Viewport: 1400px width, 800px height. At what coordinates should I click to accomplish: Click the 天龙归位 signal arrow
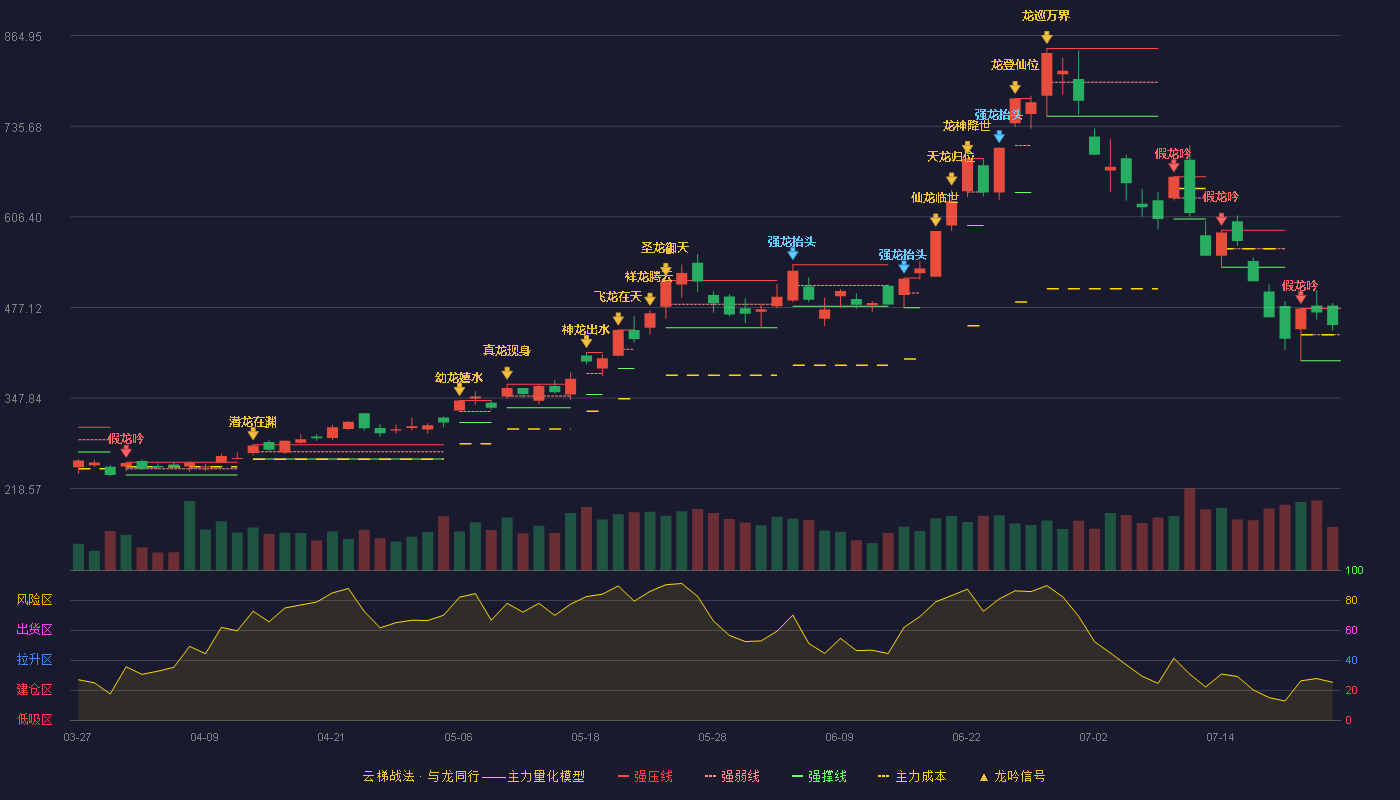pyautogui.click(x=951, y=179)
